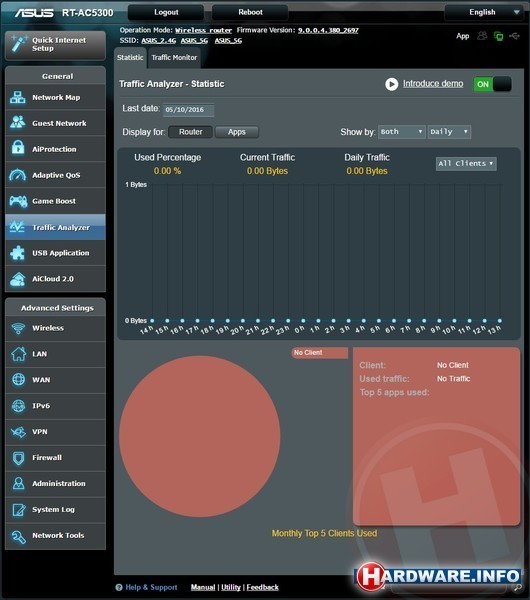Click the AiProtection padlock icon
This screenshot has height=600, width=530.
pos(18,149)
